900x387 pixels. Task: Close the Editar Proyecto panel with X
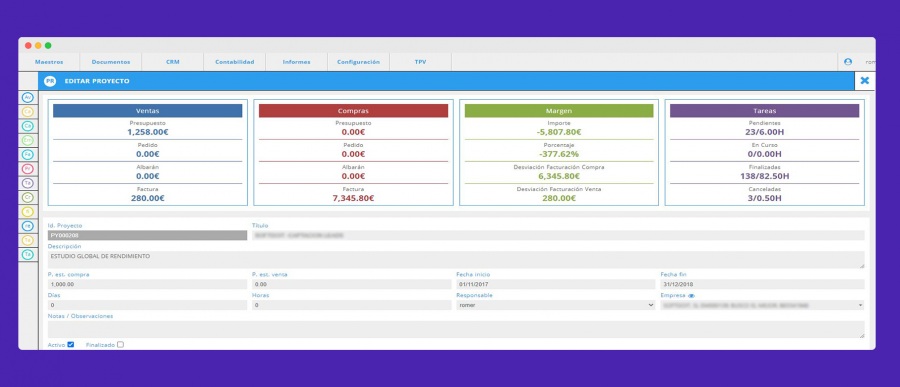864,81
